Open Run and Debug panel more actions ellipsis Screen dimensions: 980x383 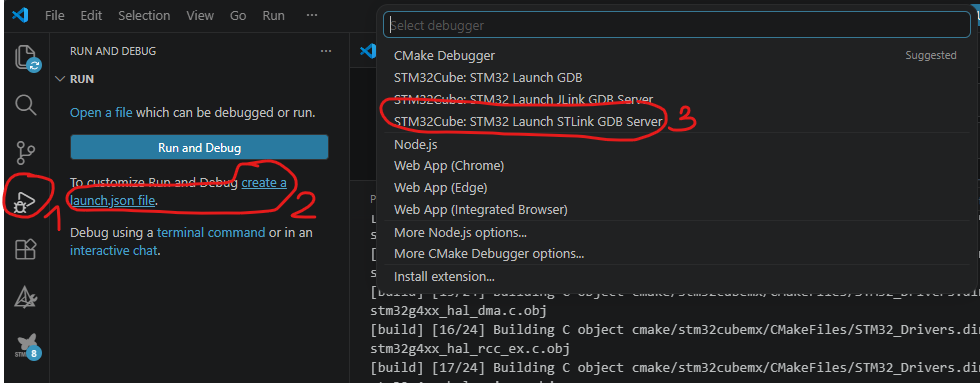coord(326,51)
